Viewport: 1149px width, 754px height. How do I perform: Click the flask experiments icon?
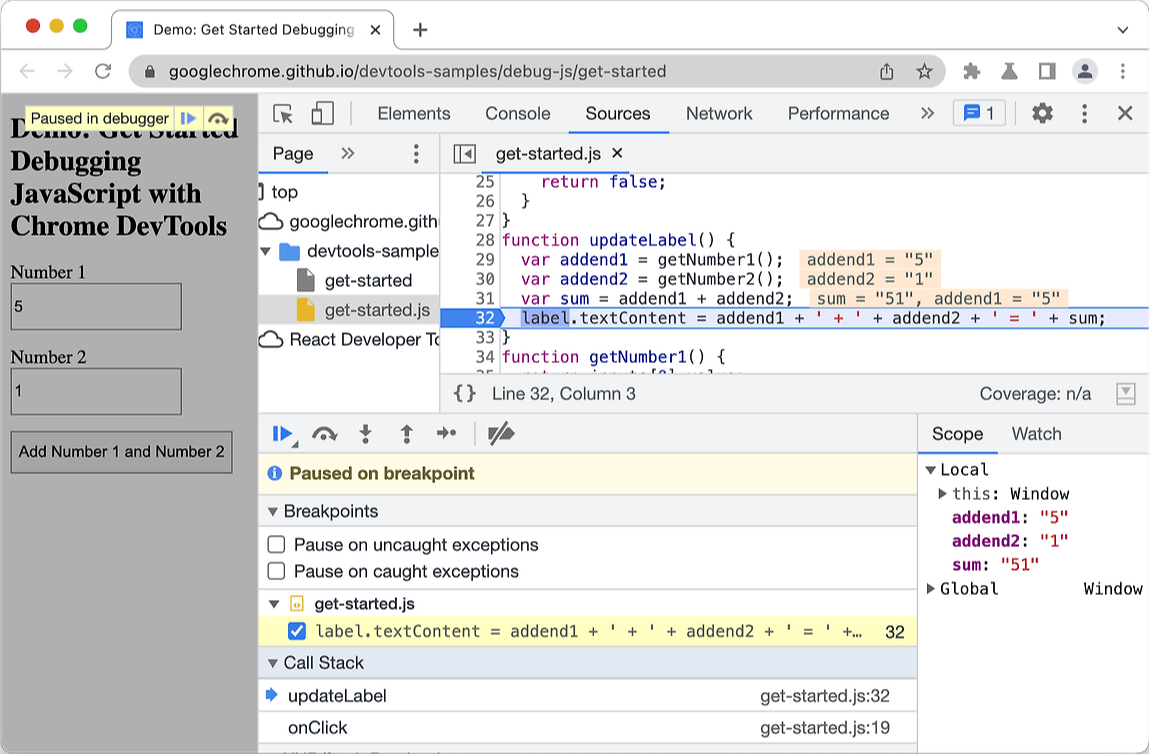click(x=1009, y=71)
